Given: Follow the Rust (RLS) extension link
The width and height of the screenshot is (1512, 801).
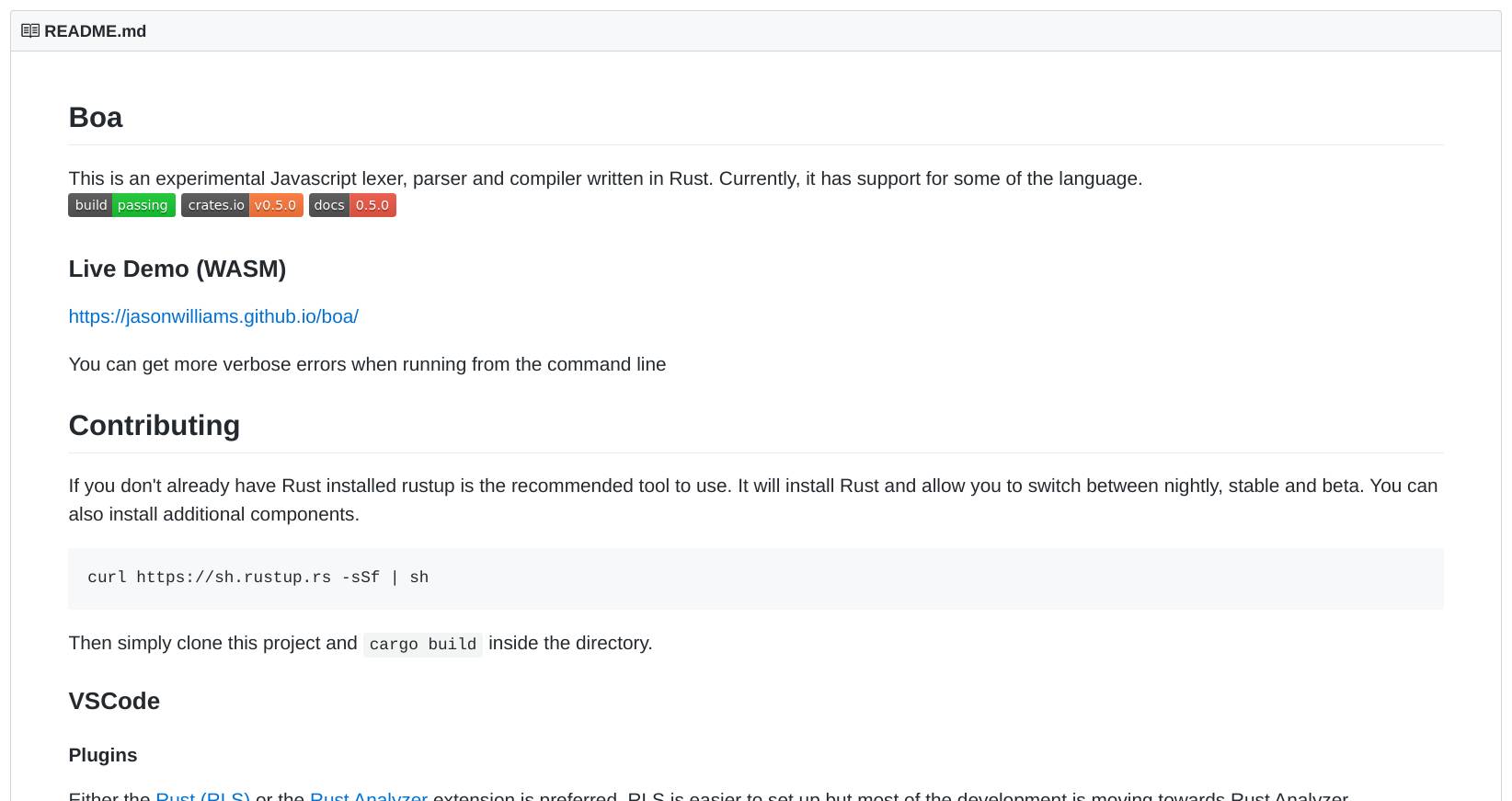Looking at the screenshot, I should [202, 795].
